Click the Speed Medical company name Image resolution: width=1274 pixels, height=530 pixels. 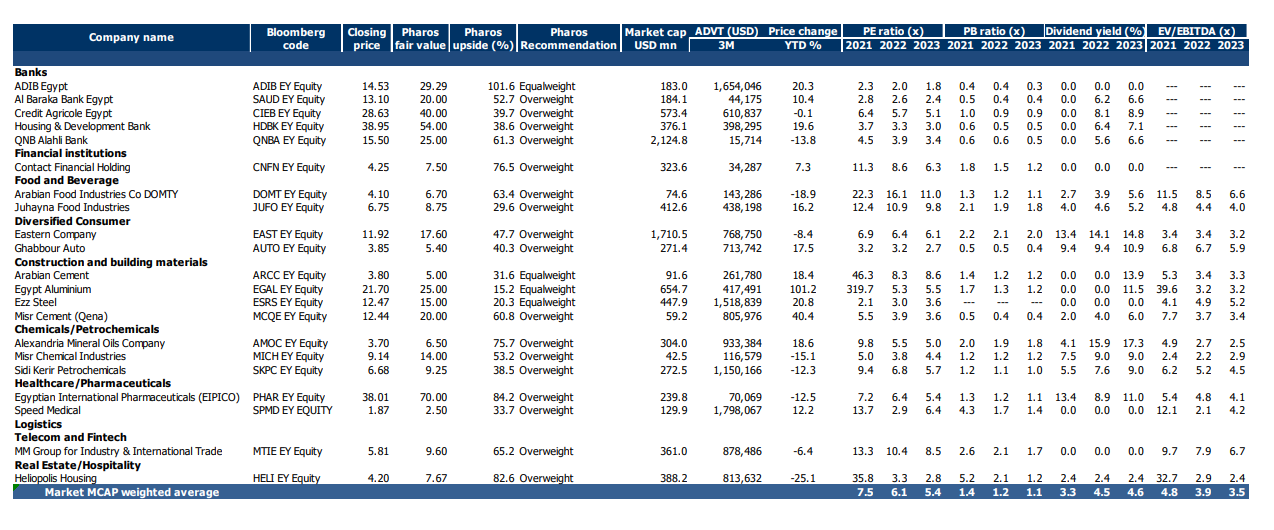pyautogui.click(x=50, y=411)
